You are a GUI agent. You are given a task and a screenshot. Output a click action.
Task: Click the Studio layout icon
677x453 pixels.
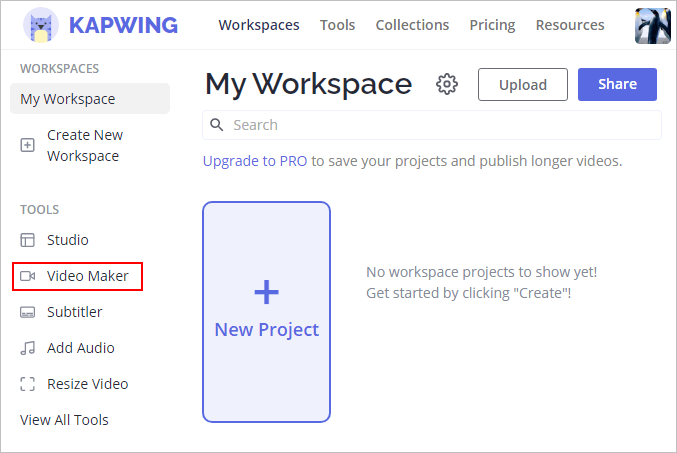pyautogui.click(x=28, y=240)
